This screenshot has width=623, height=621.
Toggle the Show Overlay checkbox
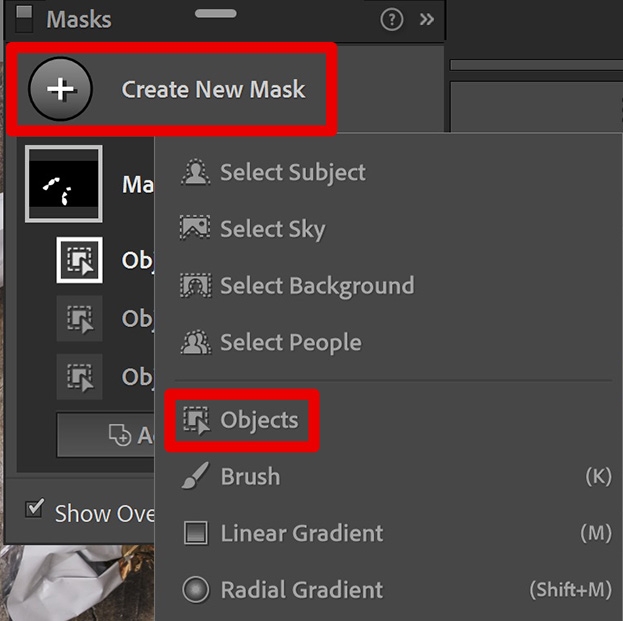click(x=35, y=509)
